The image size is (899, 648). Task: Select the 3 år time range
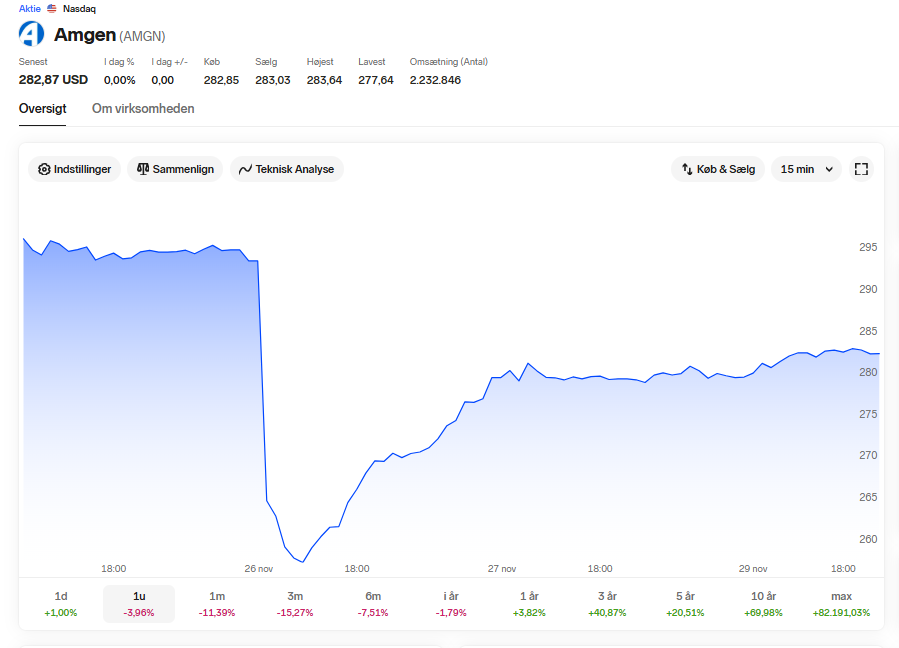(x=607, y=604)
